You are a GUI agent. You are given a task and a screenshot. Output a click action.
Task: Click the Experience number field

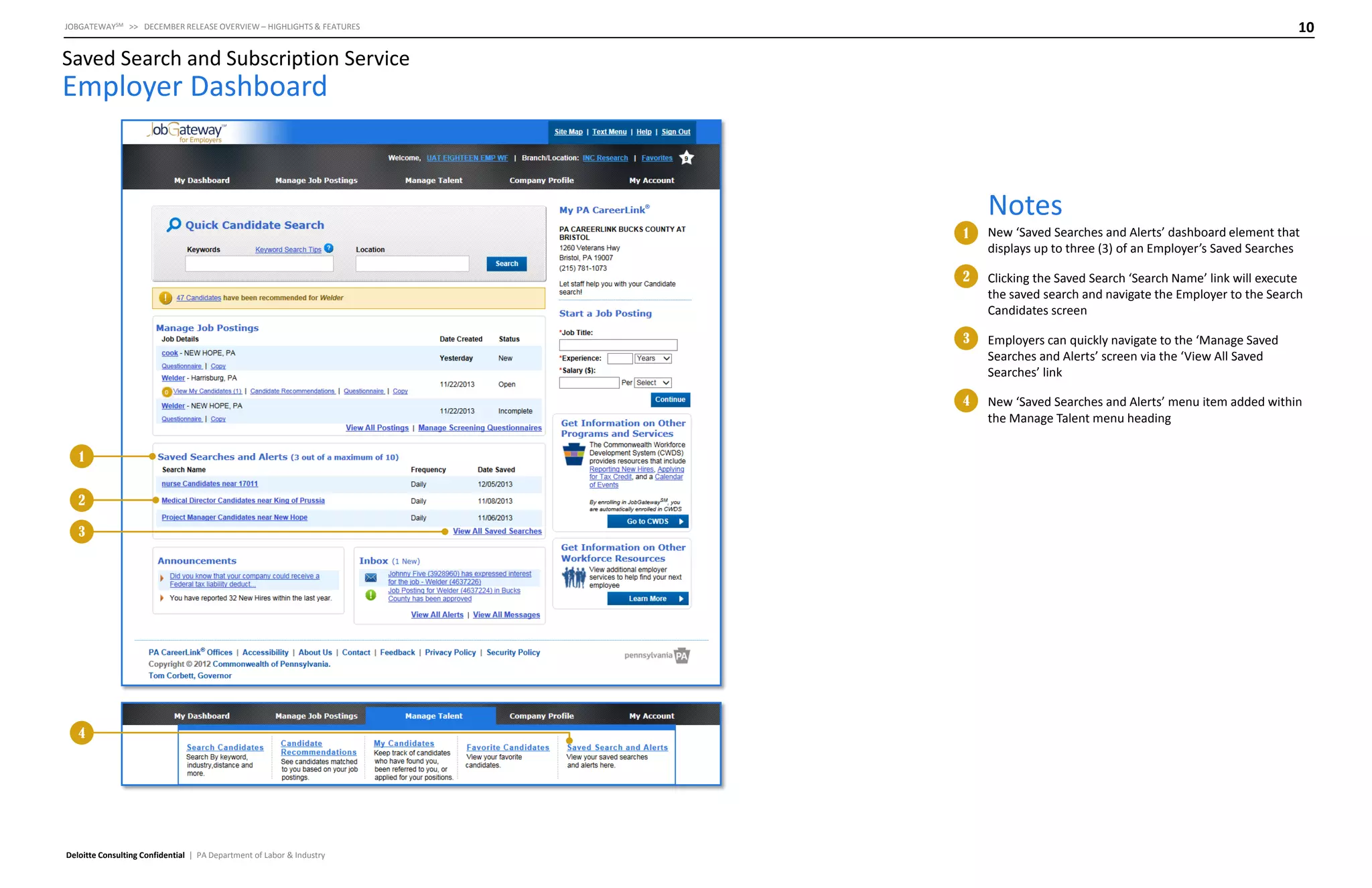(x=620, y=359)
